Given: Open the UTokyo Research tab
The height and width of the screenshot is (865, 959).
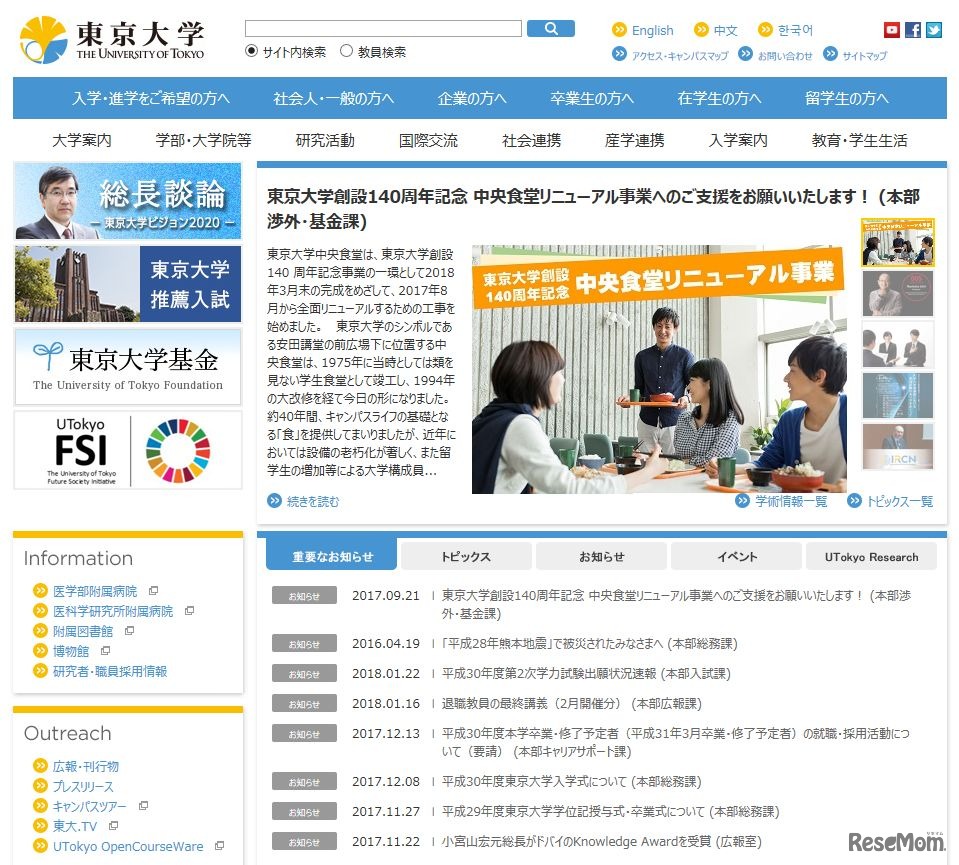Looking at the screenshot, I should pos(870,557).
